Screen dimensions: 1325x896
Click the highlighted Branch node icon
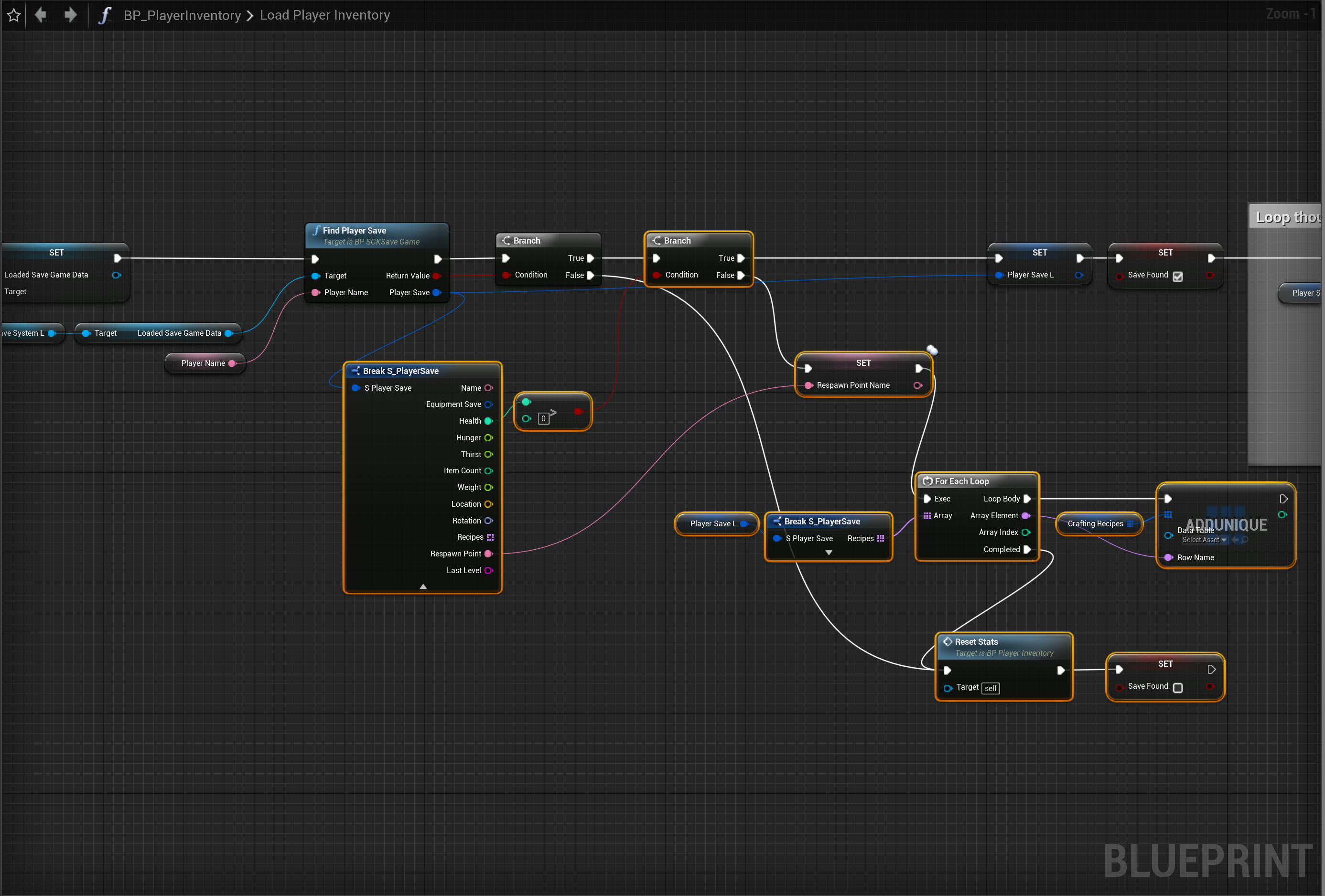(x=656, y=241)
